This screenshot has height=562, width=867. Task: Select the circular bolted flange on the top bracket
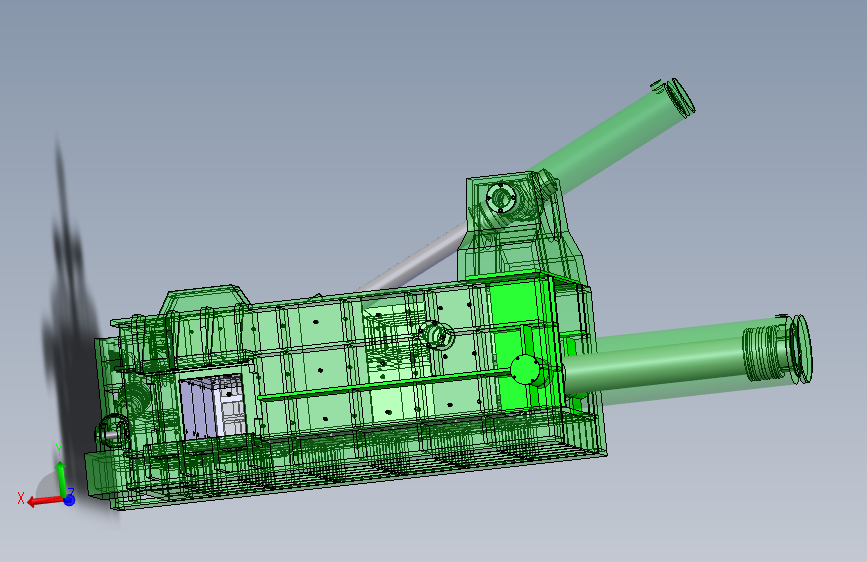[x=502, y=197]
